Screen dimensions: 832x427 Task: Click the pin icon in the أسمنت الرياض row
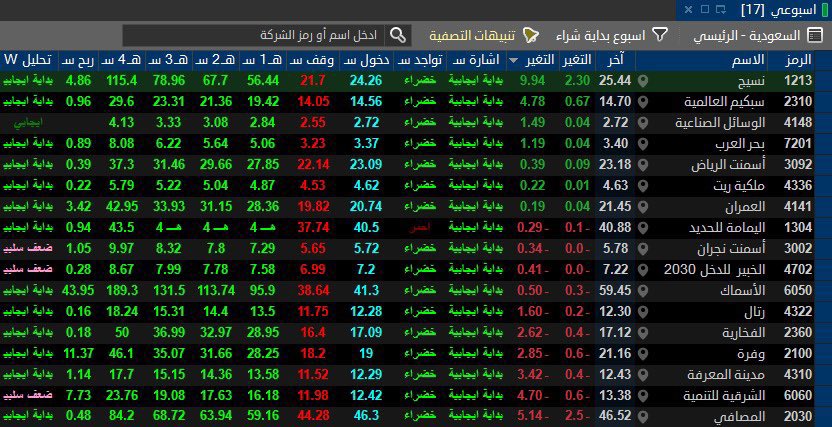pos(643,165)
